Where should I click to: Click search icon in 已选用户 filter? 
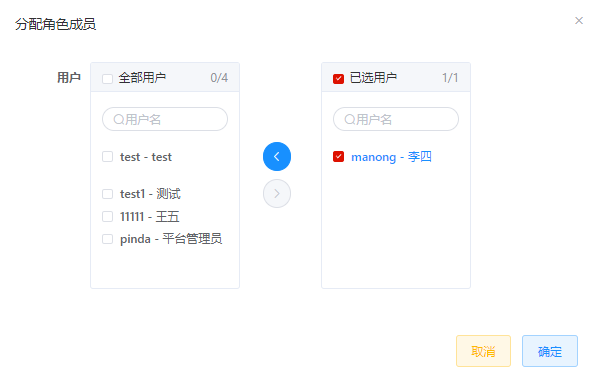350,120
